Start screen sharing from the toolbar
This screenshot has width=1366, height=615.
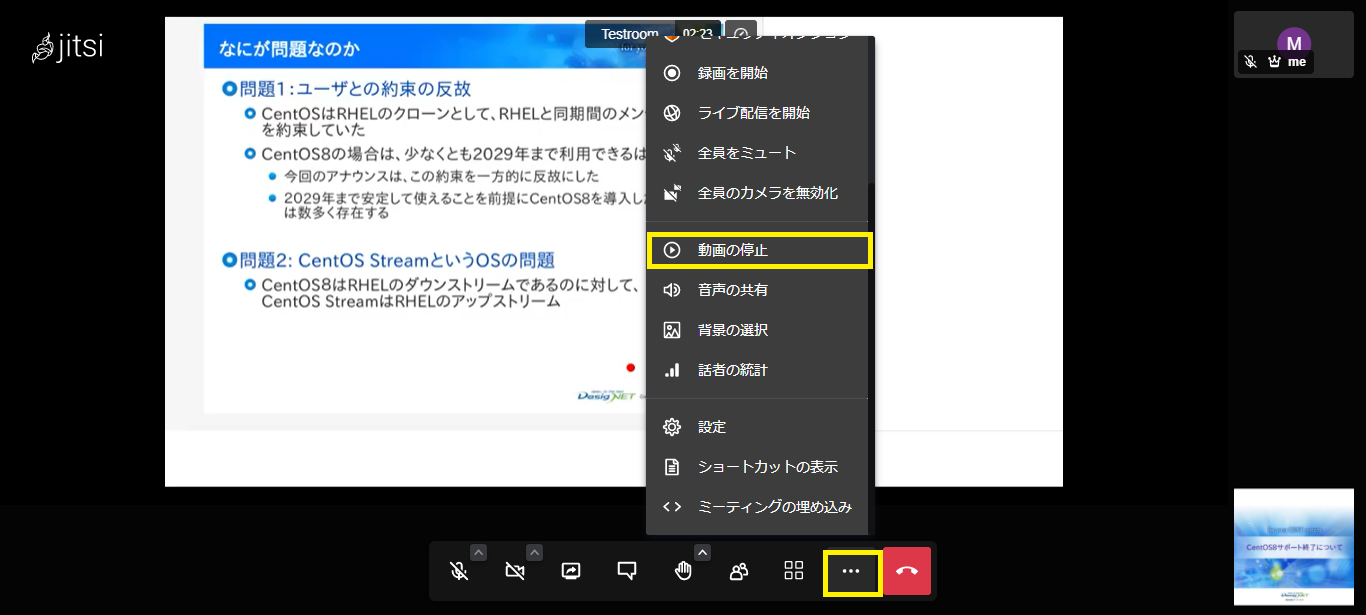point(571,571)
